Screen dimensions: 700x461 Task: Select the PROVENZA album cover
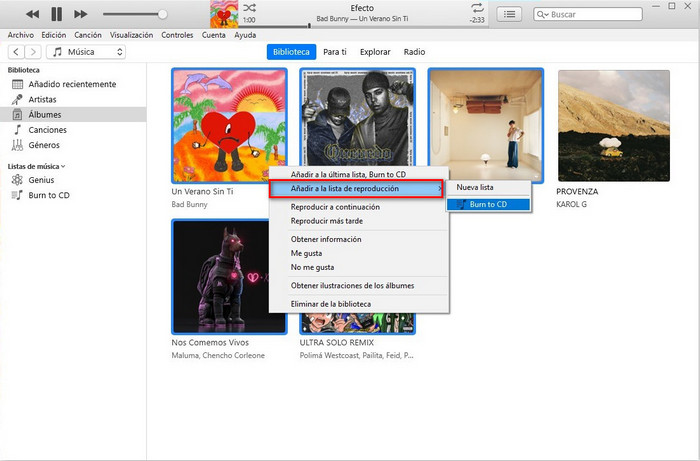tap(614, 125)
